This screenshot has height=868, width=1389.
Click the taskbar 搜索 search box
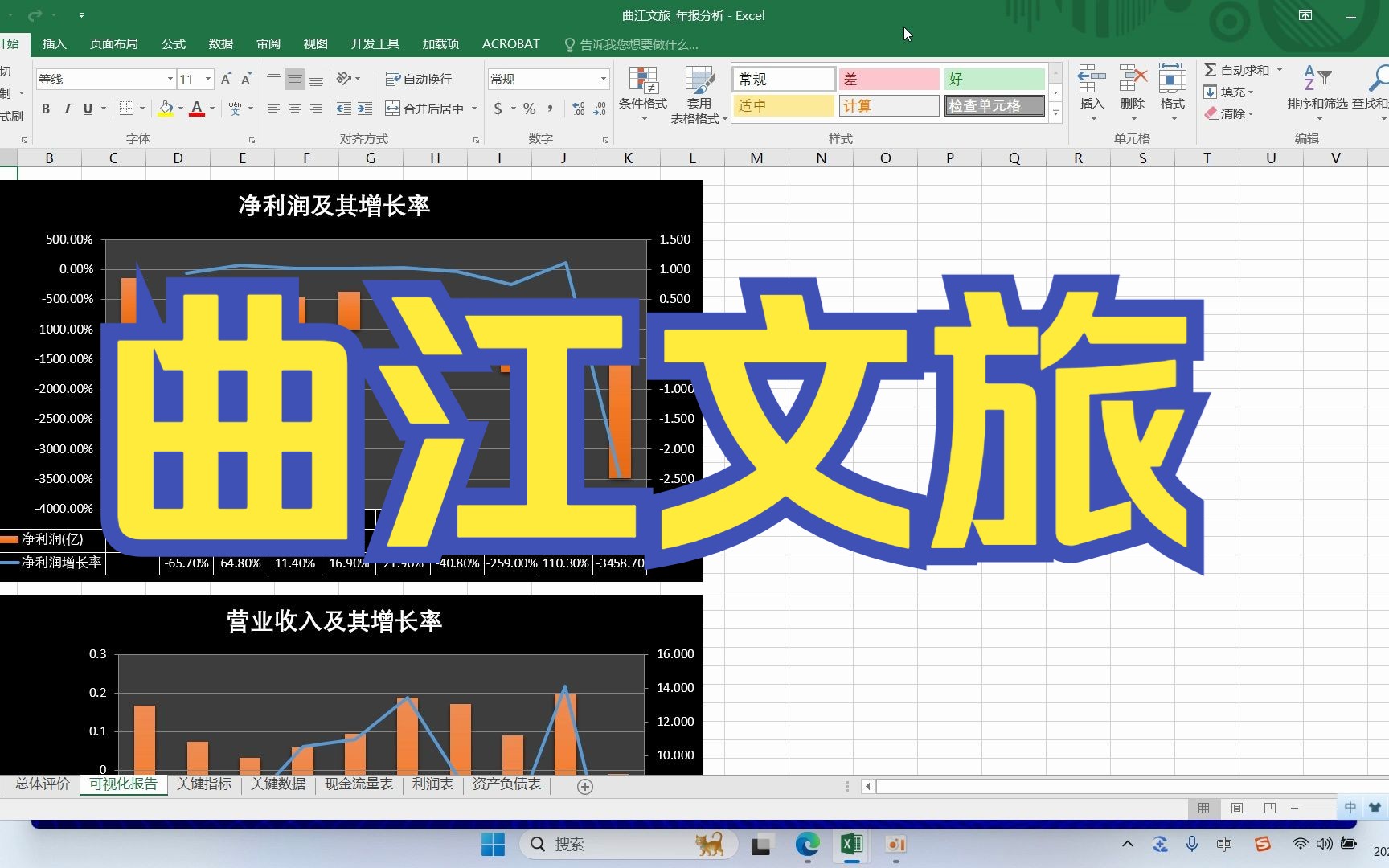627,845
